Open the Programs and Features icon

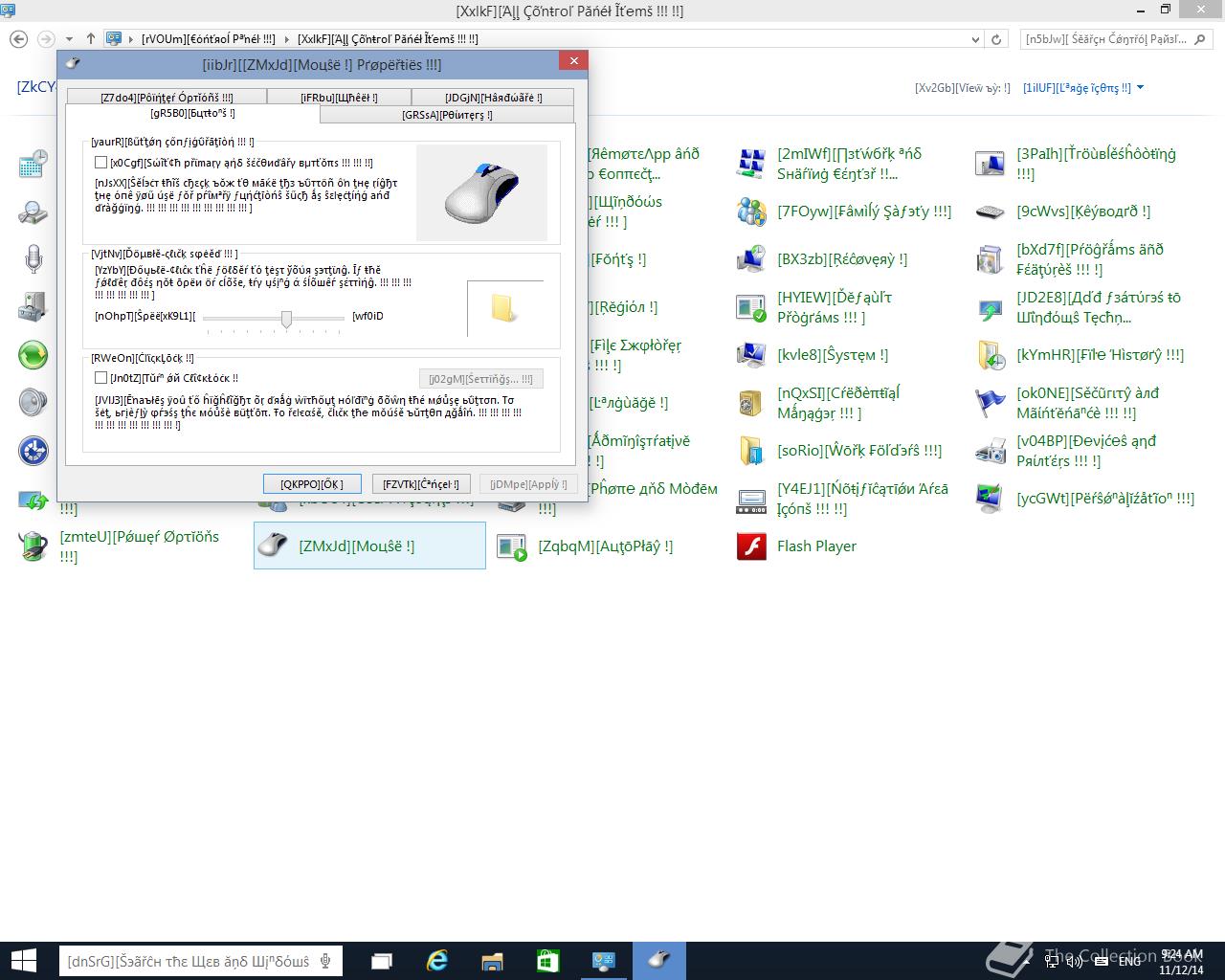[x=991, y=259]
